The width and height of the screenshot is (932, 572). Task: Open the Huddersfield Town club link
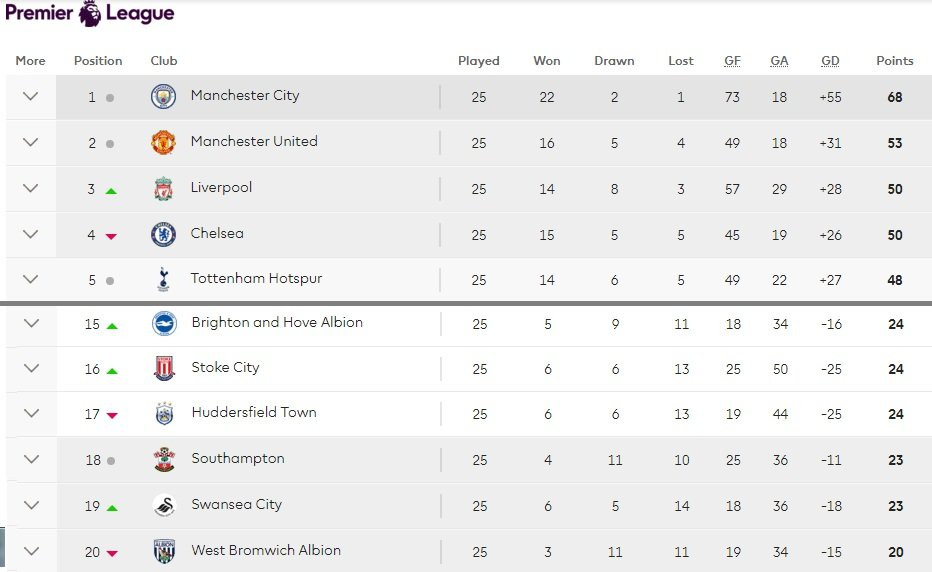[x=254, y=413]
